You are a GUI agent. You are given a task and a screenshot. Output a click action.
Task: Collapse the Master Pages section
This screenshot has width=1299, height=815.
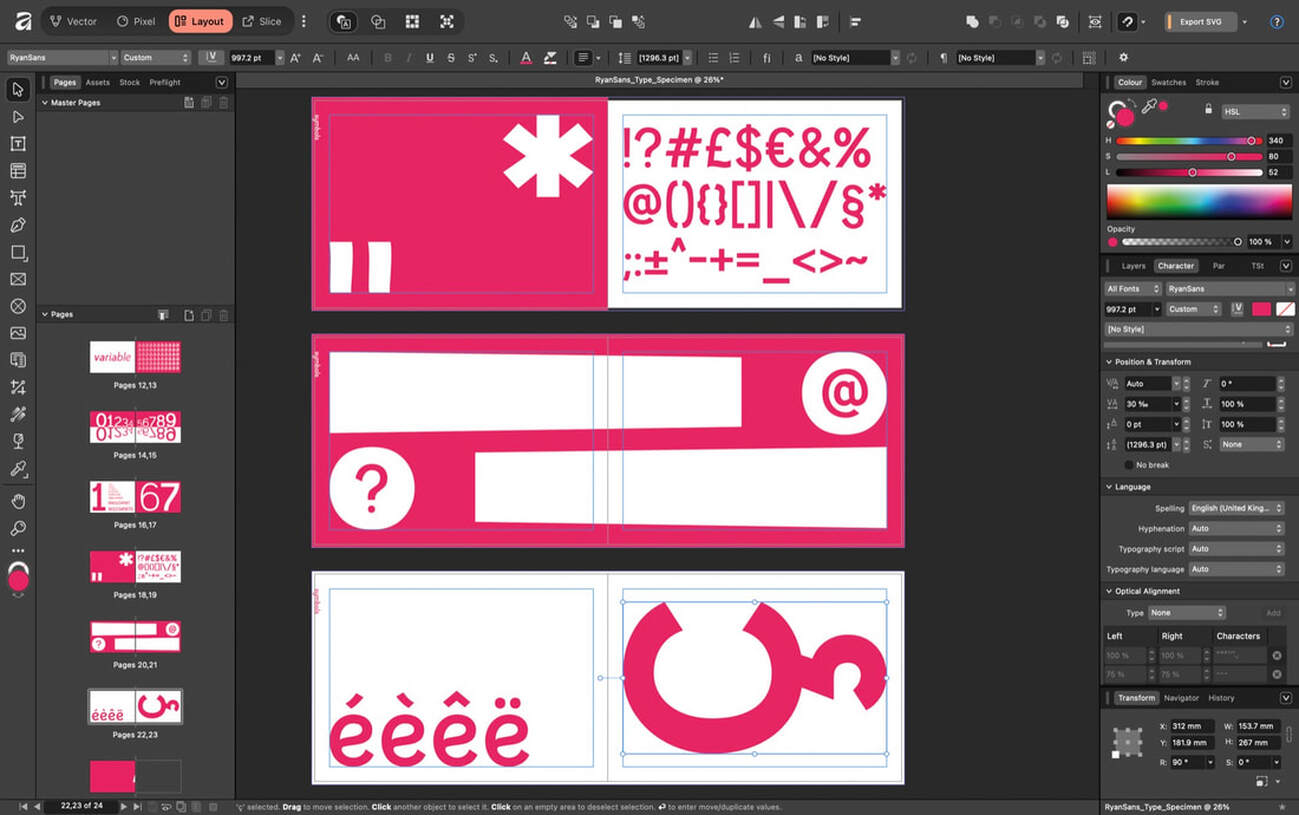click(x=45, y=102)
